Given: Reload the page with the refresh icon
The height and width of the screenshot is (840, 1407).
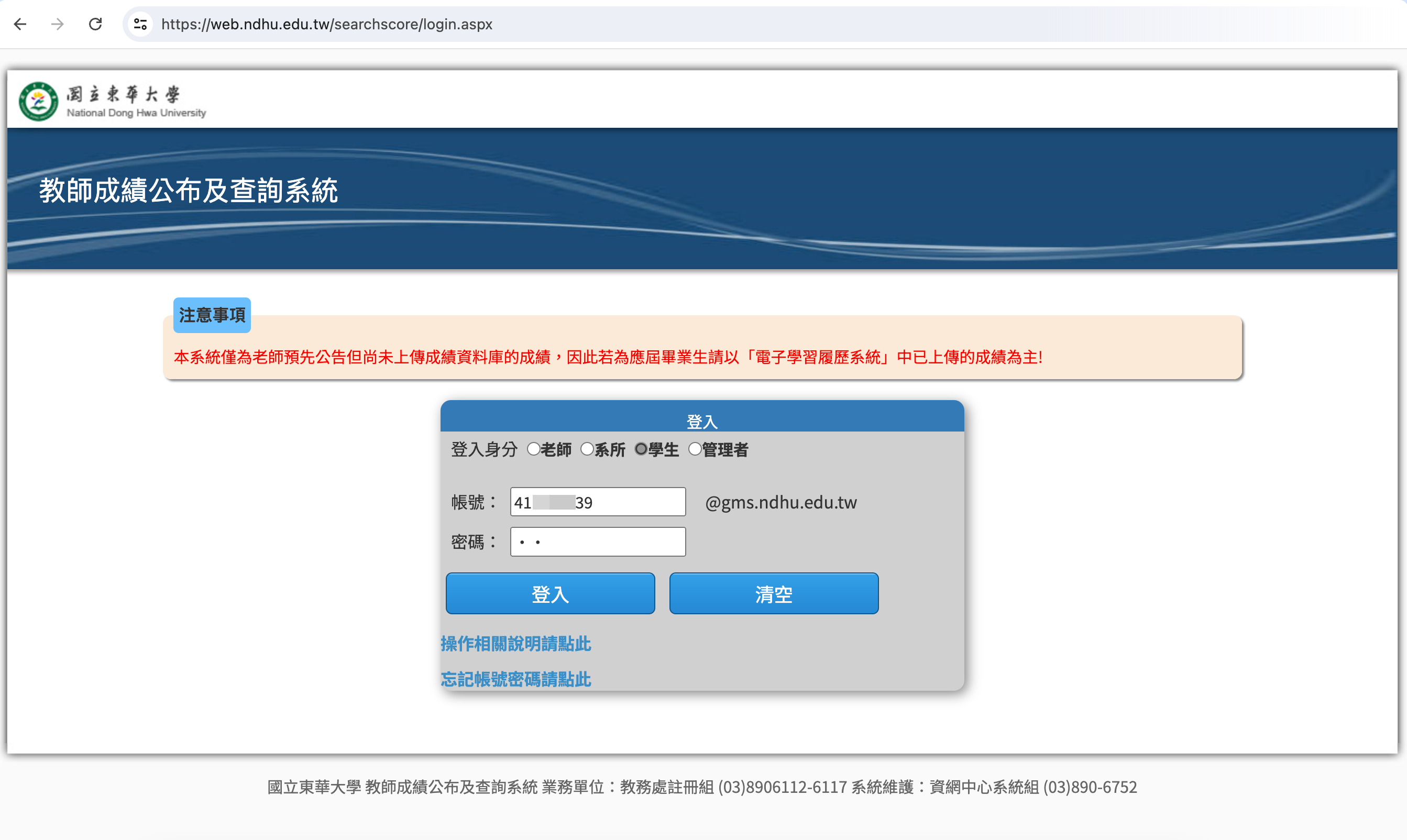Looking at the screenshot, I should [x=95, y=24].
